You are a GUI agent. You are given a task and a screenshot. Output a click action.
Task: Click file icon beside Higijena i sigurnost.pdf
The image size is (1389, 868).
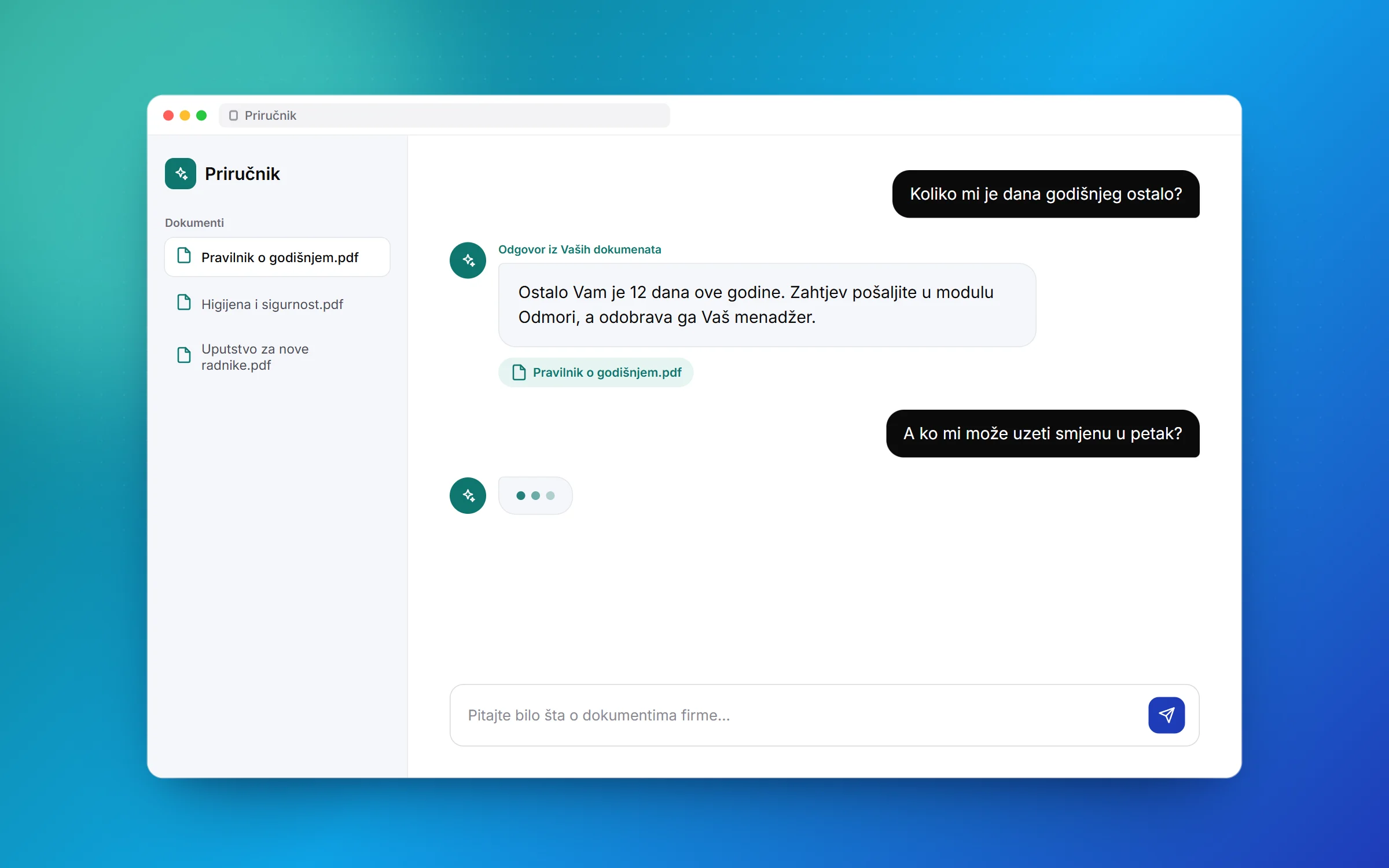(x=184, y=303)
